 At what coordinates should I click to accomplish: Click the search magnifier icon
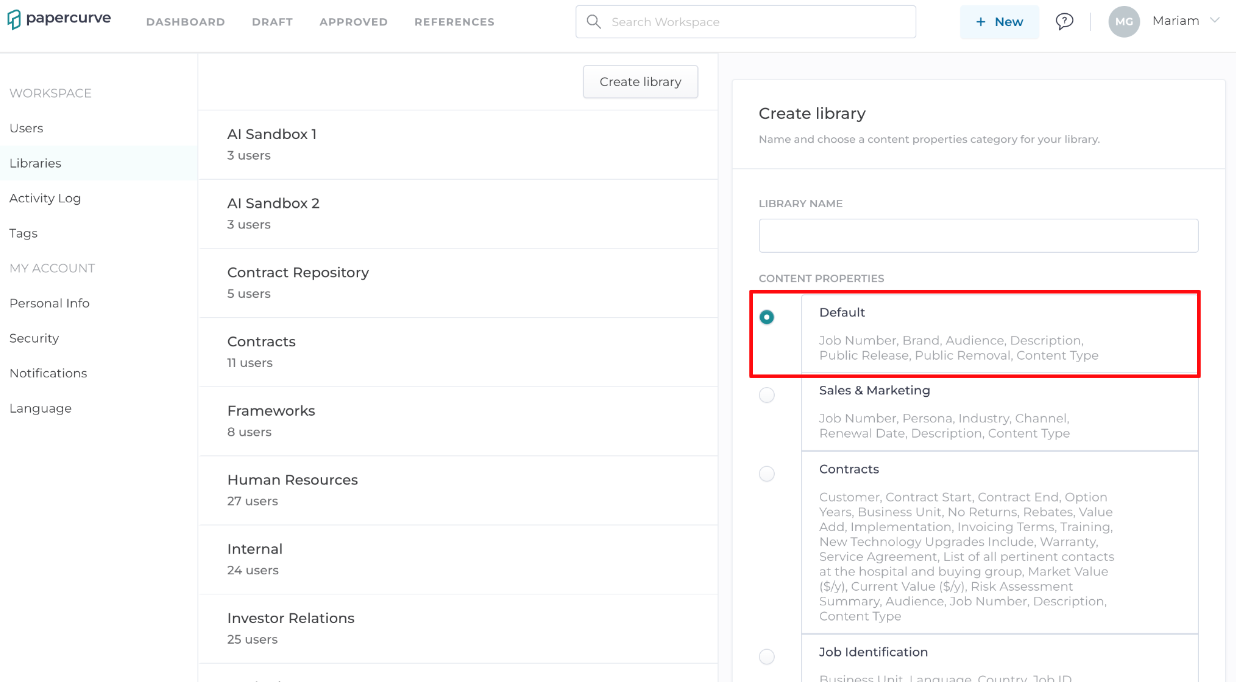point(594,21)
